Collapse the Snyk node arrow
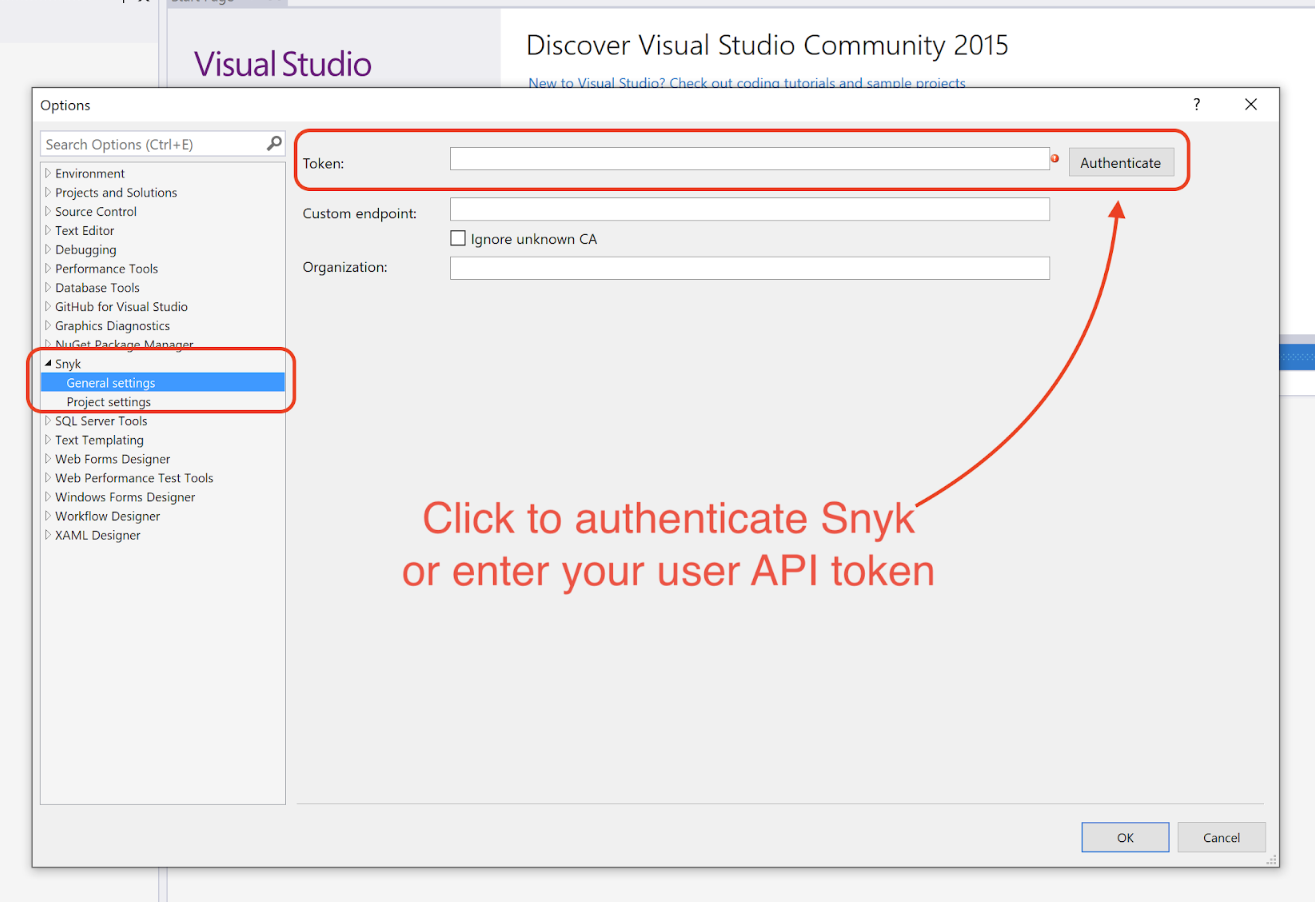Image resolution: width=1315 pixels, height=902 pixels. (x=48, y=364)
